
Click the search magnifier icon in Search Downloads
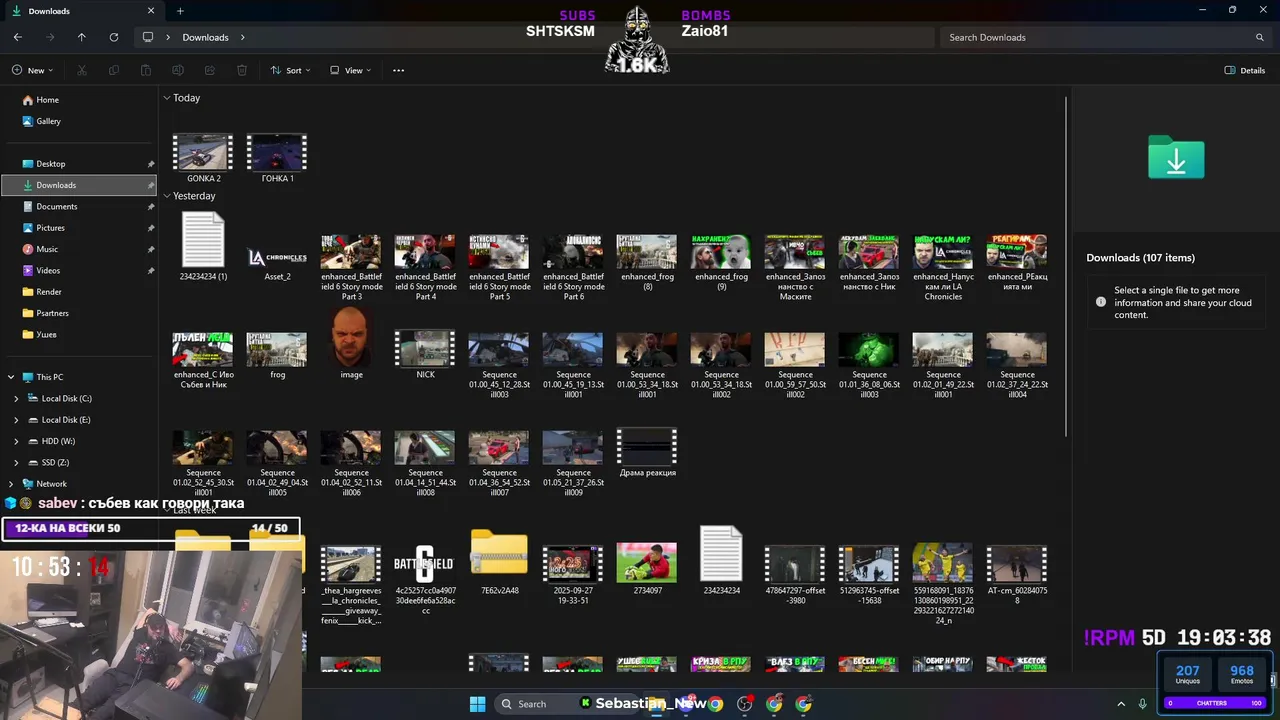1259,37
